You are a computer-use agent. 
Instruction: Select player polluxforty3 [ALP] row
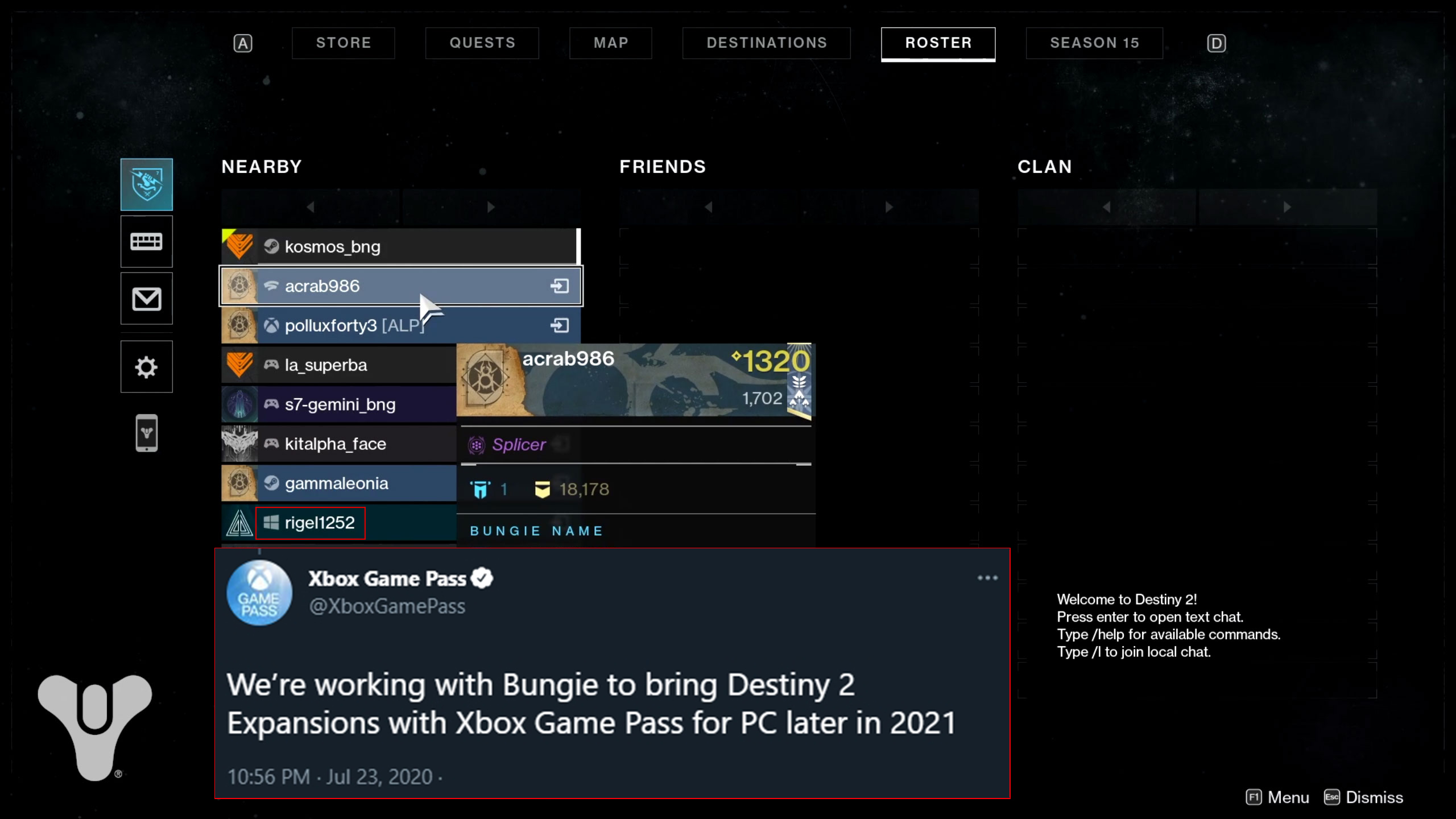coord(401,325)
